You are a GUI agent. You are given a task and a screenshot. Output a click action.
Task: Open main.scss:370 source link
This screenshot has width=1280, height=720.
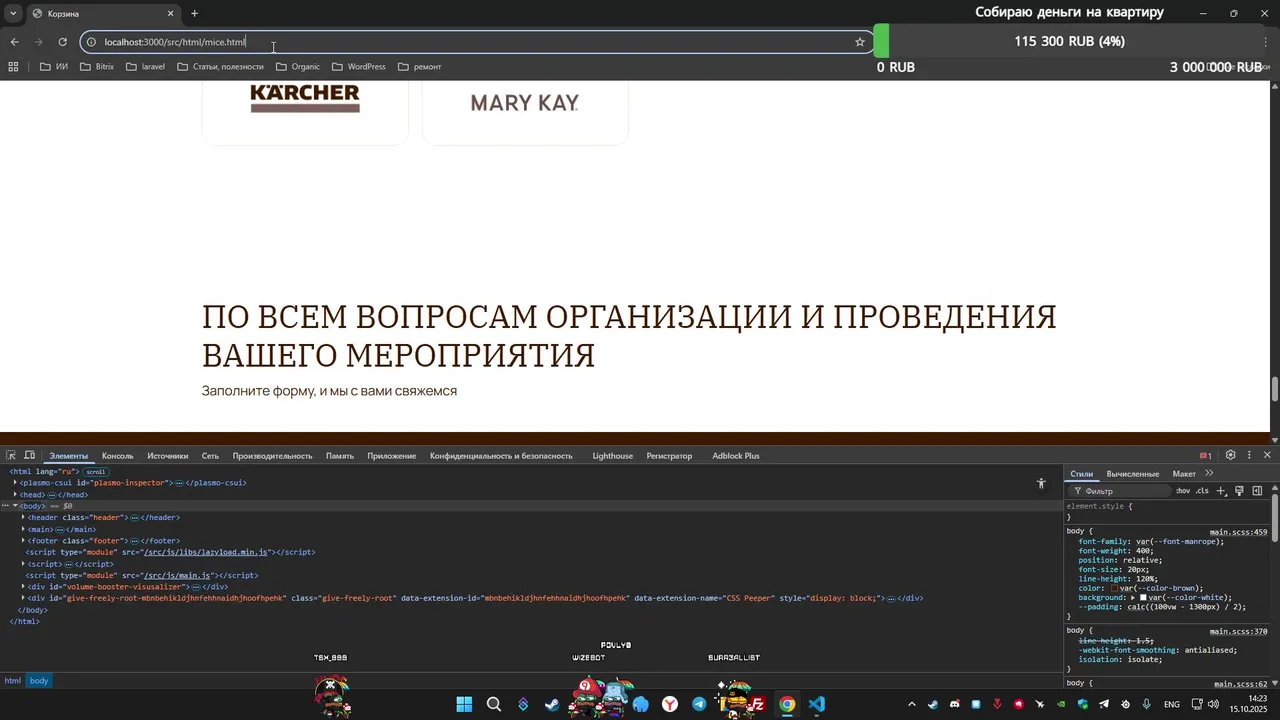[1238, 631]
